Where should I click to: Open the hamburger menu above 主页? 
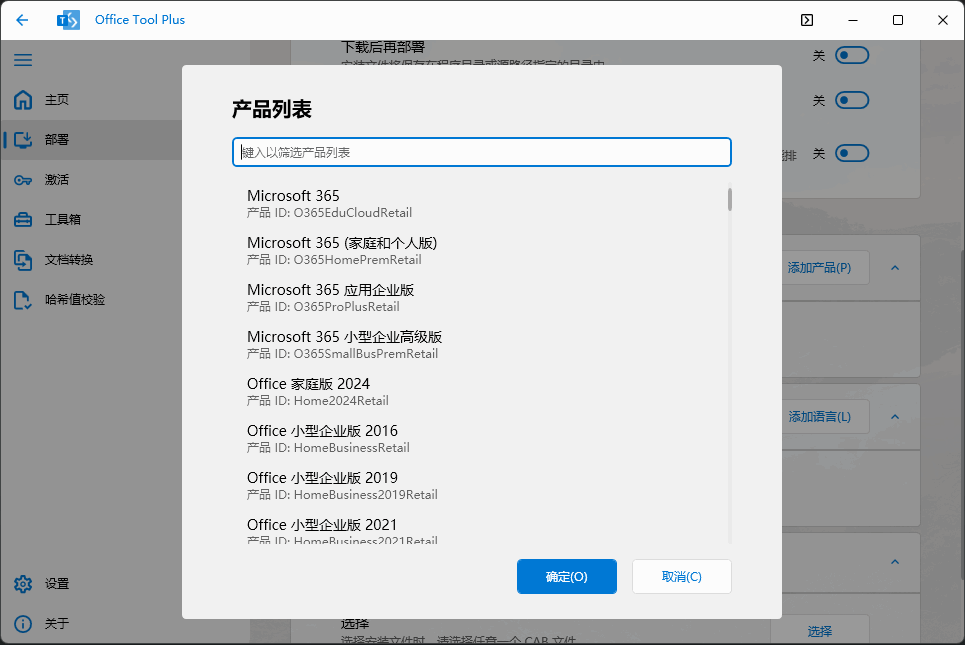click(x=23, y=60)
